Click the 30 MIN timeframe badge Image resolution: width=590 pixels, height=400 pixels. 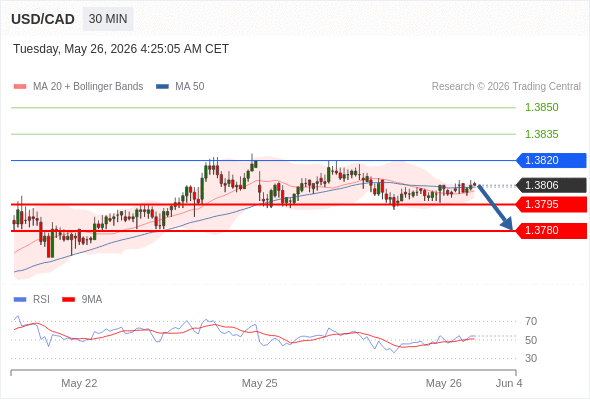click(108, 19)
